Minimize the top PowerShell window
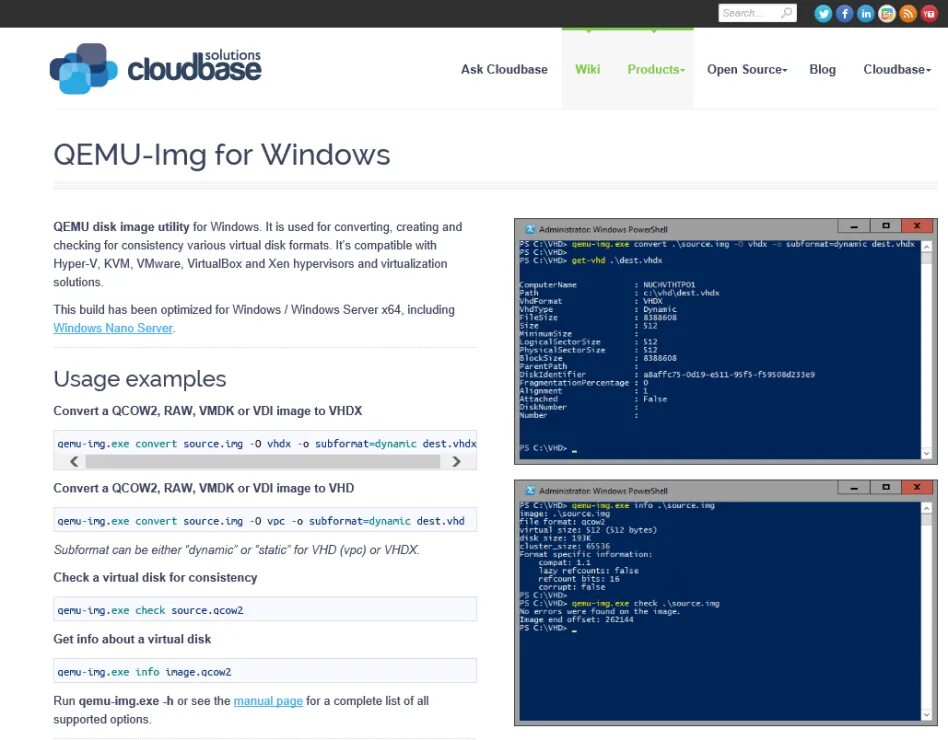The width and height of the screenshot is (948, 740). (x=854, y=226)
